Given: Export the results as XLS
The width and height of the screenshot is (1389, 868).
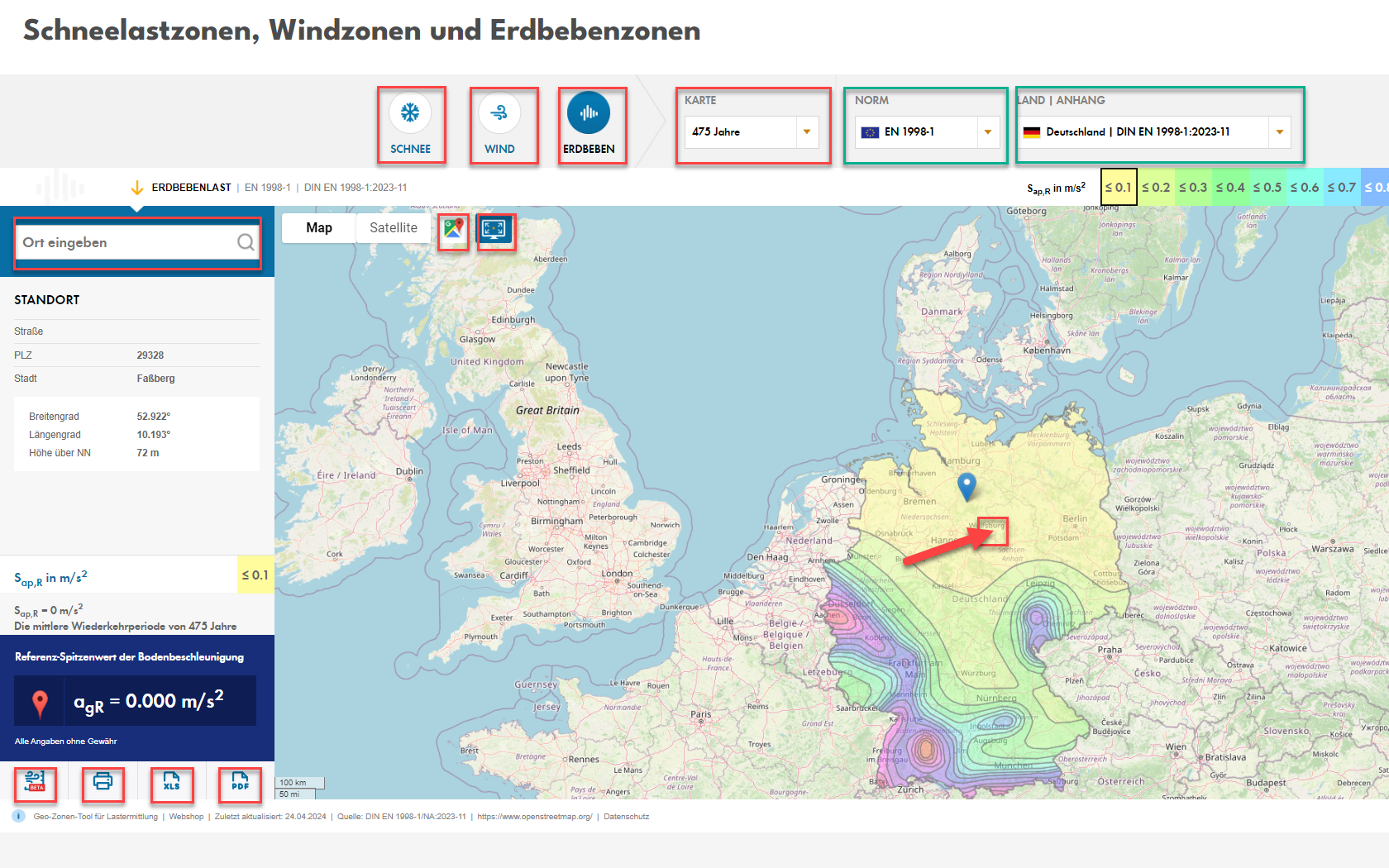Looking at the screenshot, I should [x=172, y=785].
